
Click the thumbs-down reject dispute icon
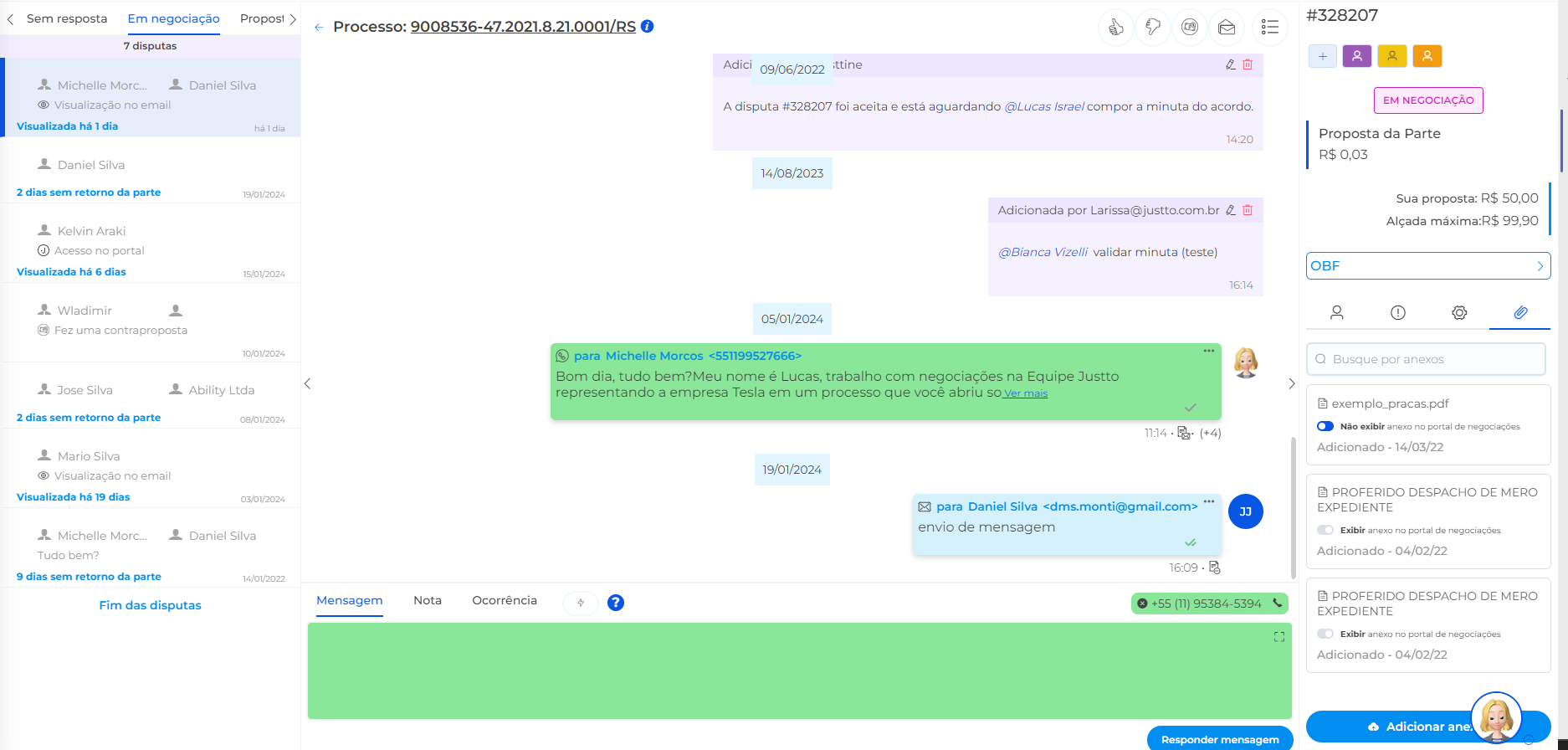pyautogui.click(x=1153, y=28)
